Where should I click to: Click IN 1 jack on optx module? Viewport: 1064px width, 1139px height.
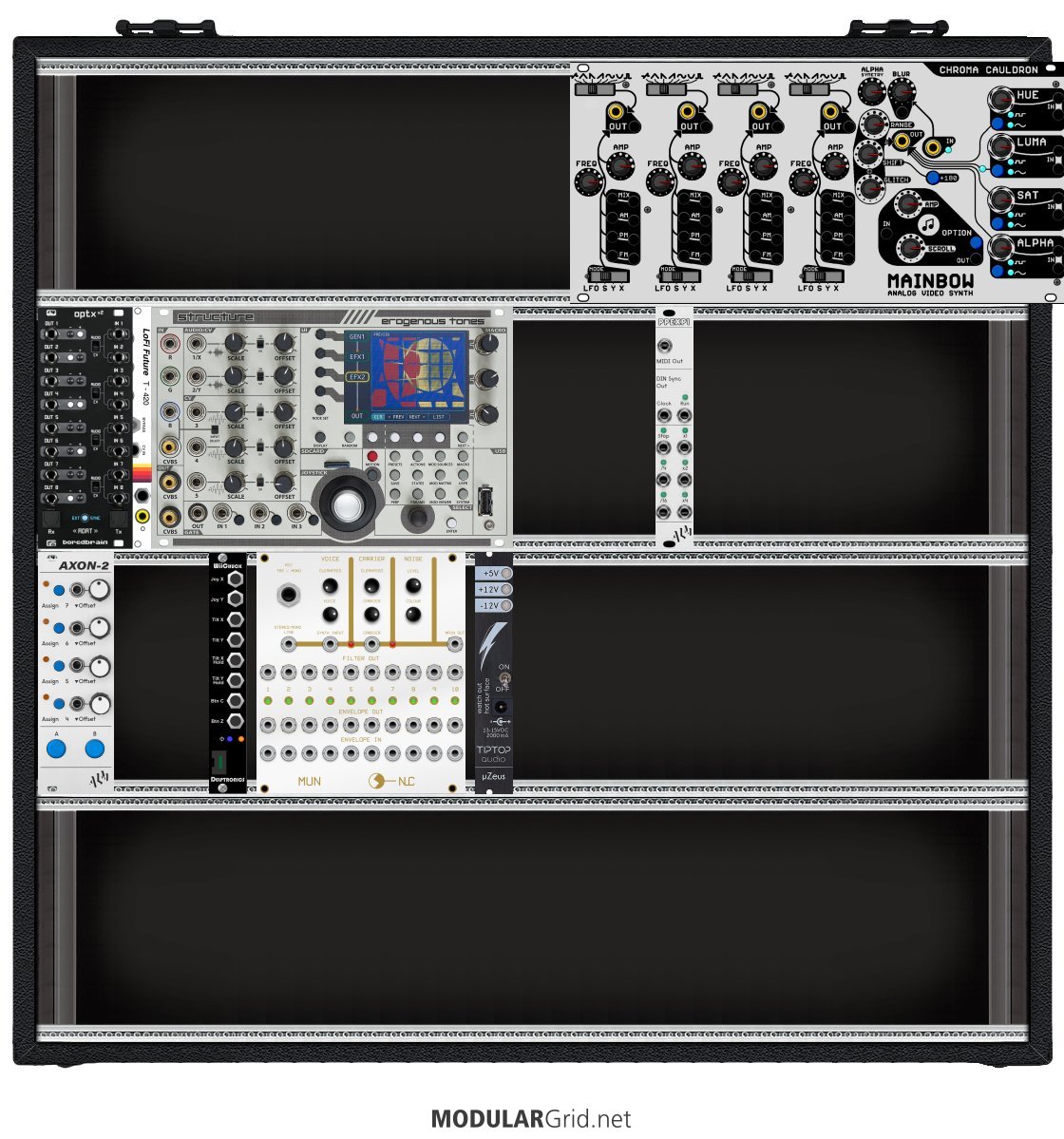tap(118, 334)
